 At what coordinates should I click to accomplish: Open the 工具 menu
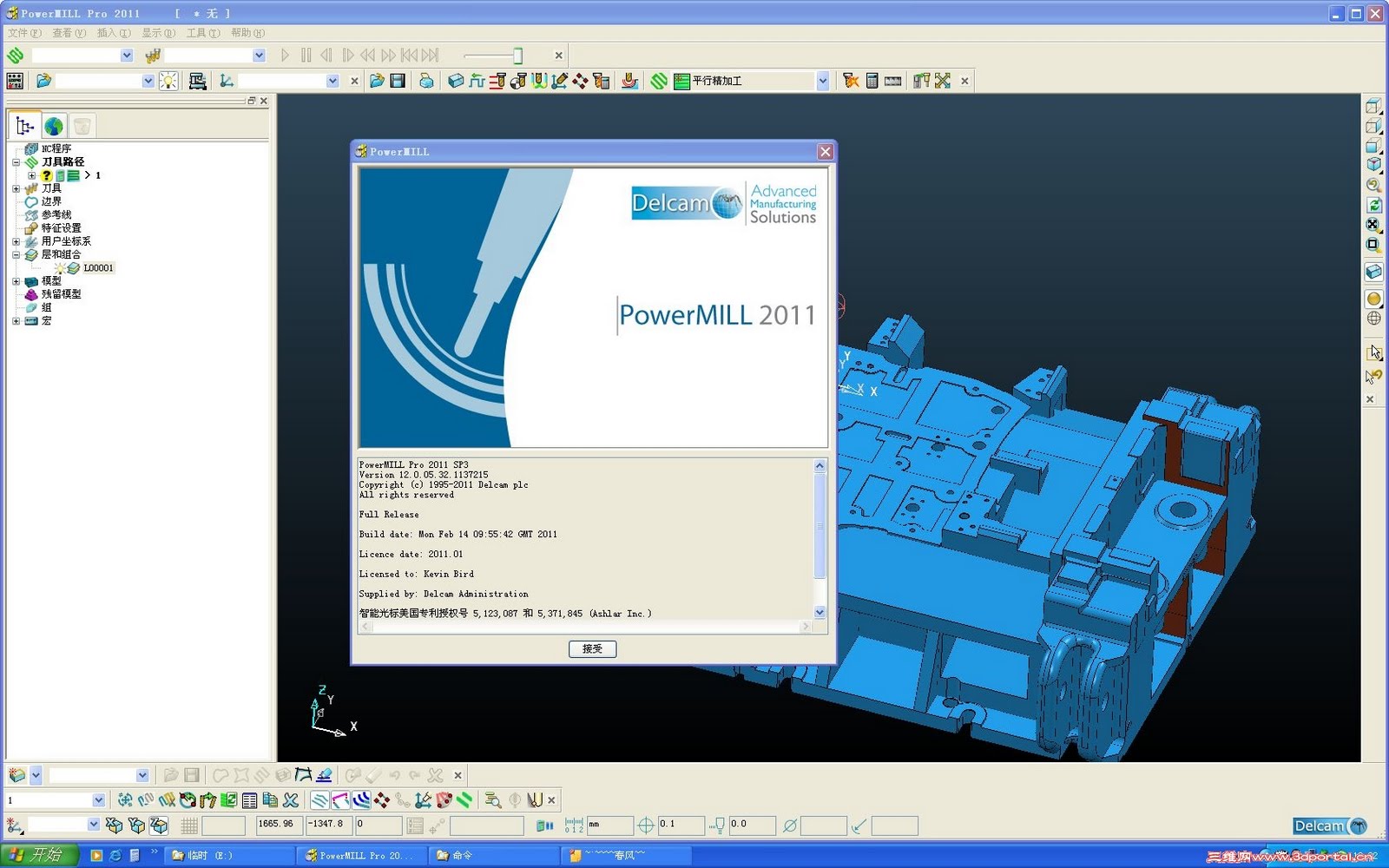click(203, 33)
